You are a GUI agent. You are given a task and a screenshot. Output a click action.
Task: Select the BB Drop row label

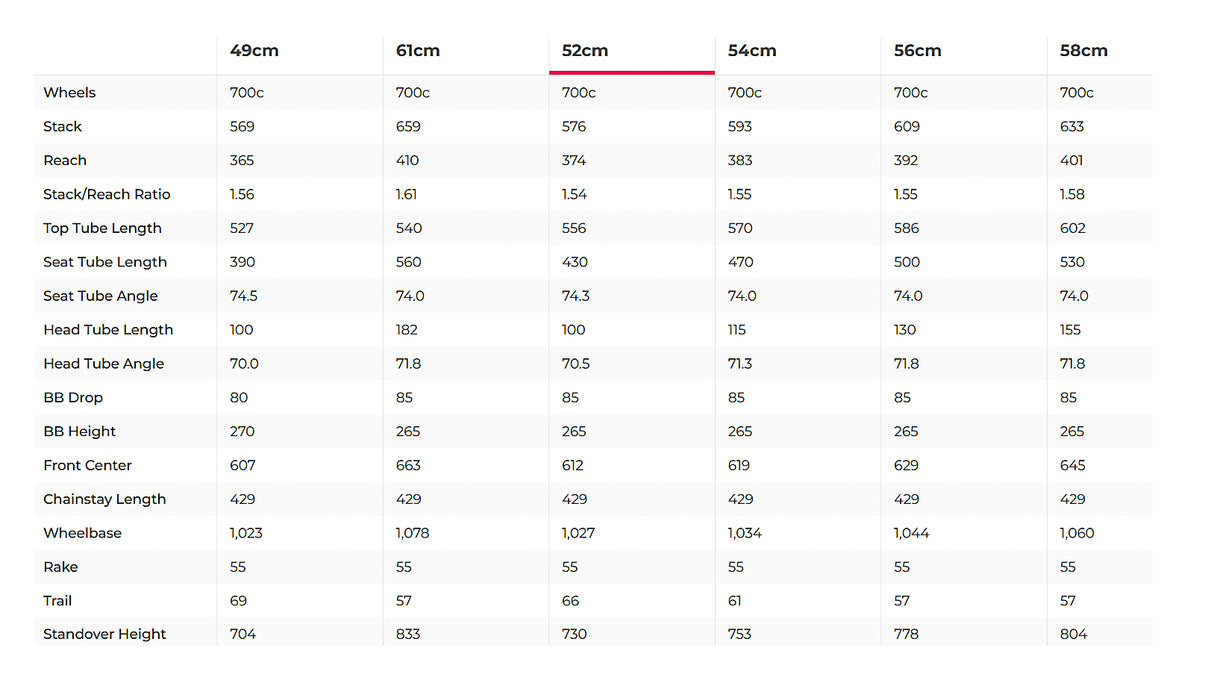pyautogui.click(x=73, y=398)
